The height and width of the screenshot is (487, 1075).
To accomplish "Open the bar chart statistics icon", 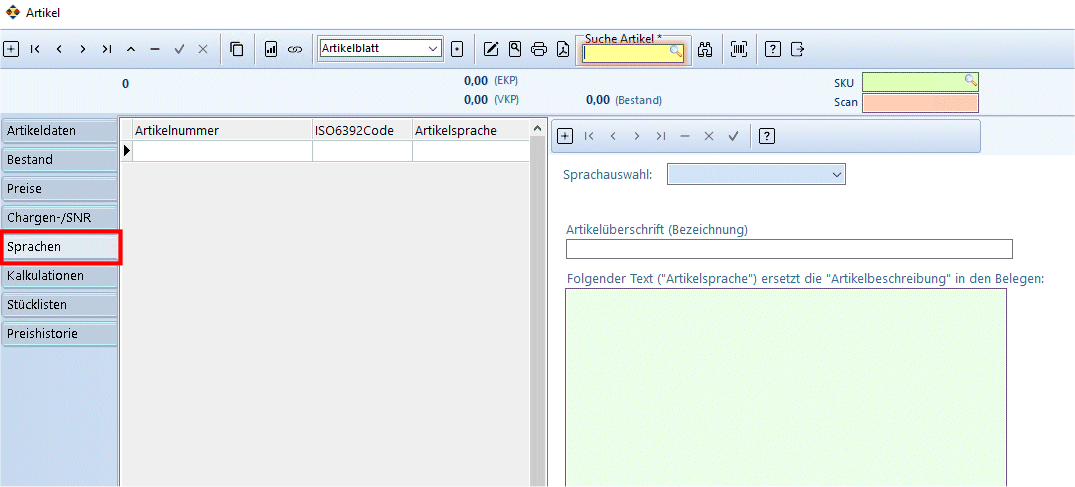I will point(271,49).
